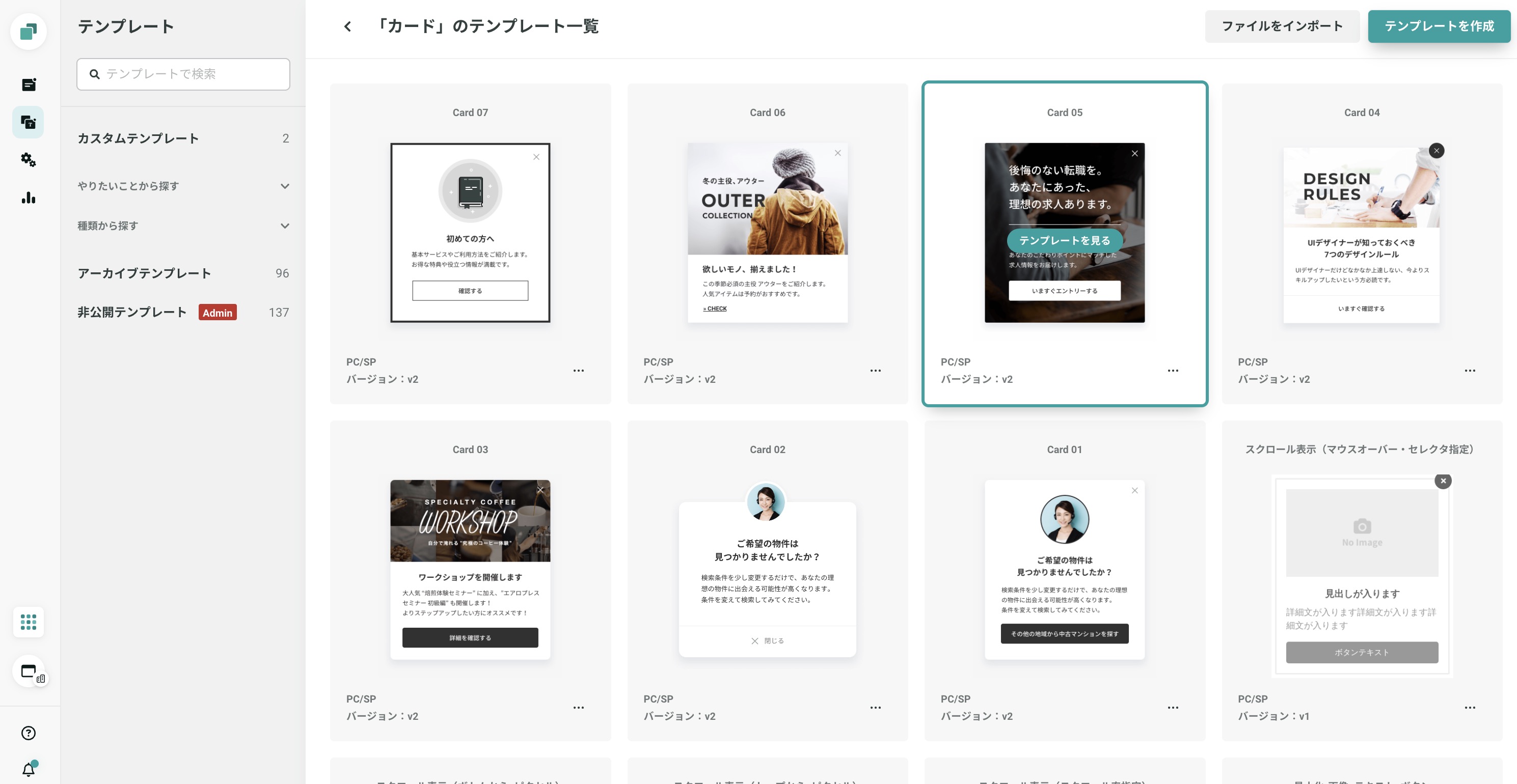This screenshot has height=784, width=1517.
Task: Click the テンプレートを見る button on Card 05
Action: 1064,240
